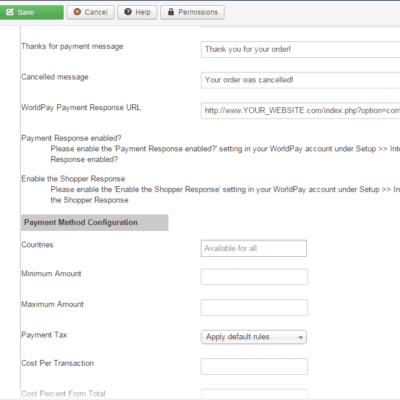Click the Permissions lock icon
Image resolution: width=400 pixels, height=400 pixels.
coord(171,12)
